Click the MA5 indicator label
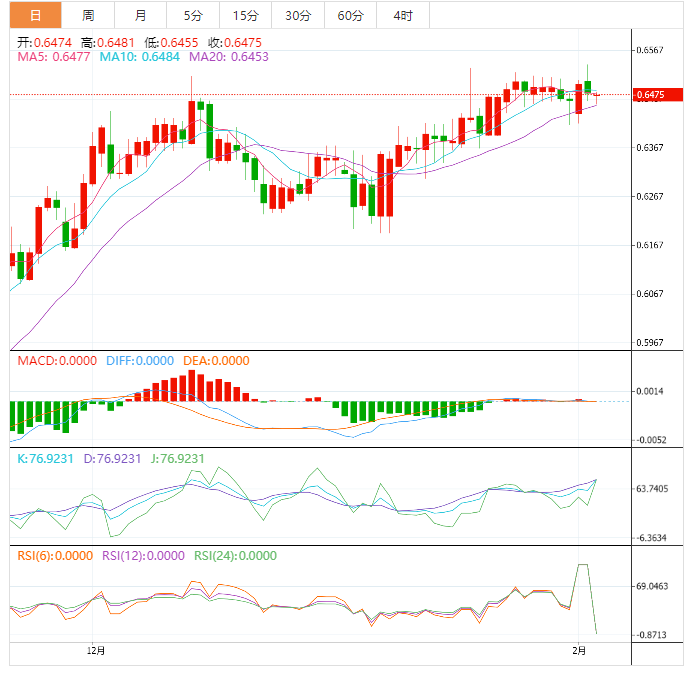 point(56,58)
